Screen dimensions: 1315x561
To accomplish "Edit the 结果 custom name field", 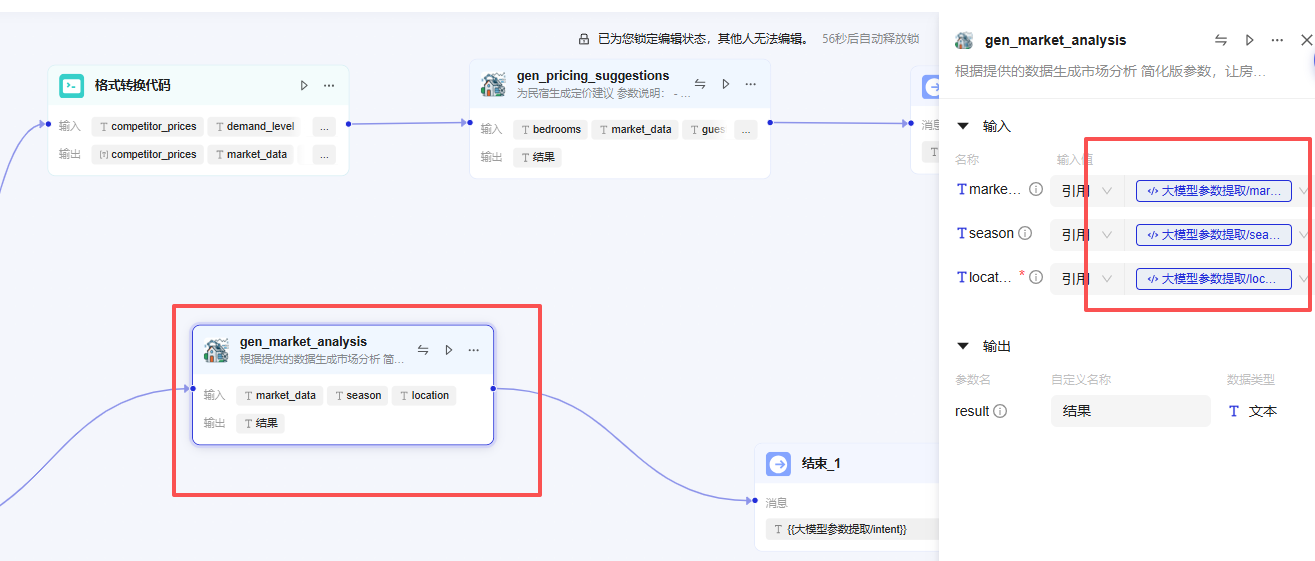I will [x=1130, y=411].
